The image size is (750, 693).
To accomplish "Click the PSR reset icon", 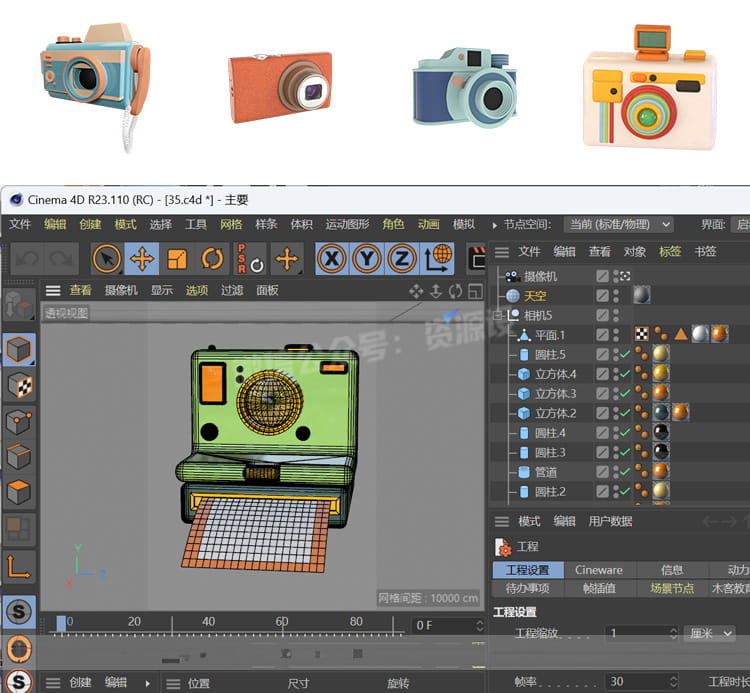I will tap(250, 259).
